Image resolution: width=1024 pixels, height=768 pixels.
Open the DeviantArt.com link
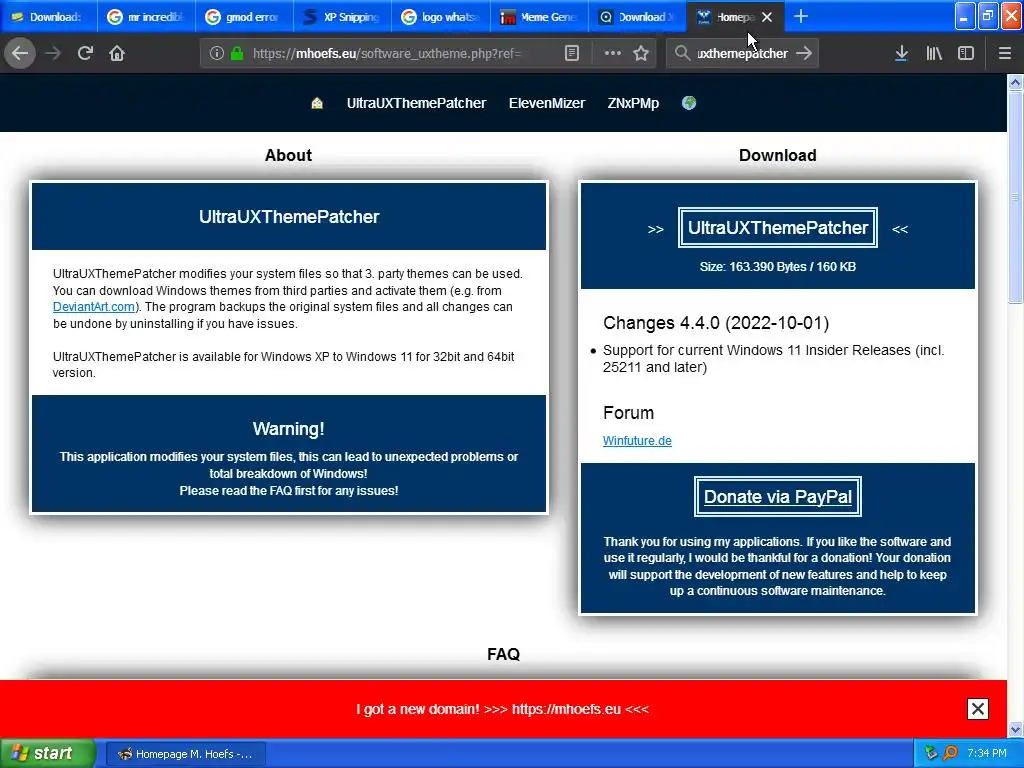pyautogui.click(x=94, y=307)
